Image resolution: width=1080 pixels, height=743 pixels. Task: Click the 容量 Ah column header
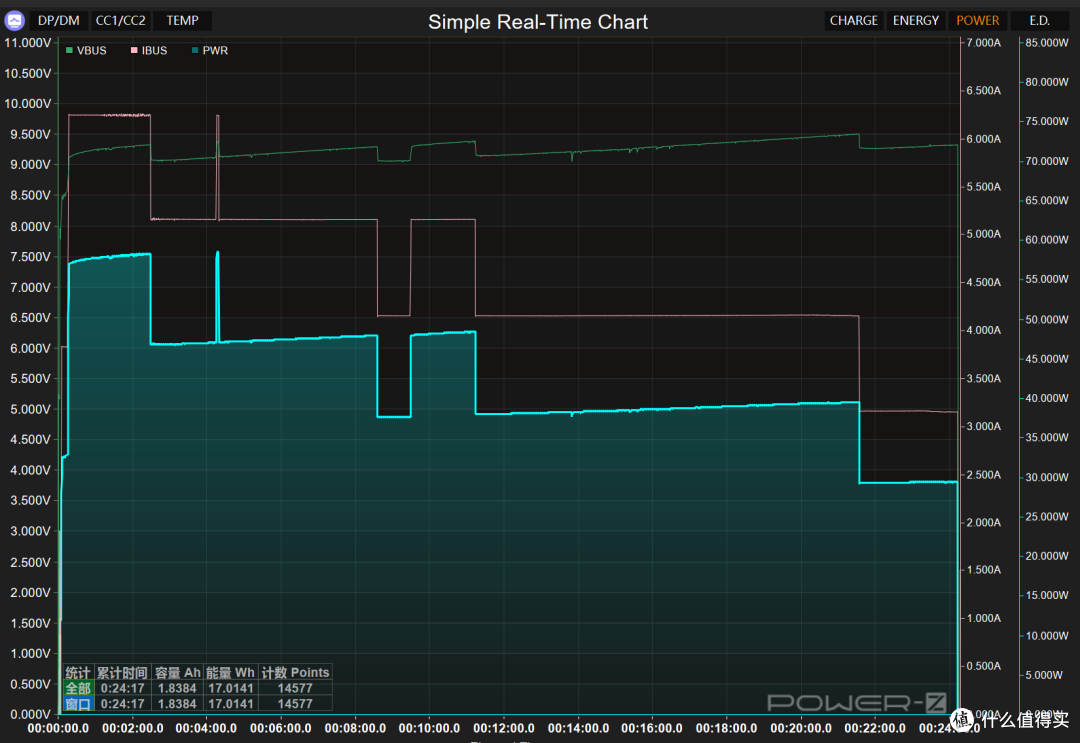[177, 673]
